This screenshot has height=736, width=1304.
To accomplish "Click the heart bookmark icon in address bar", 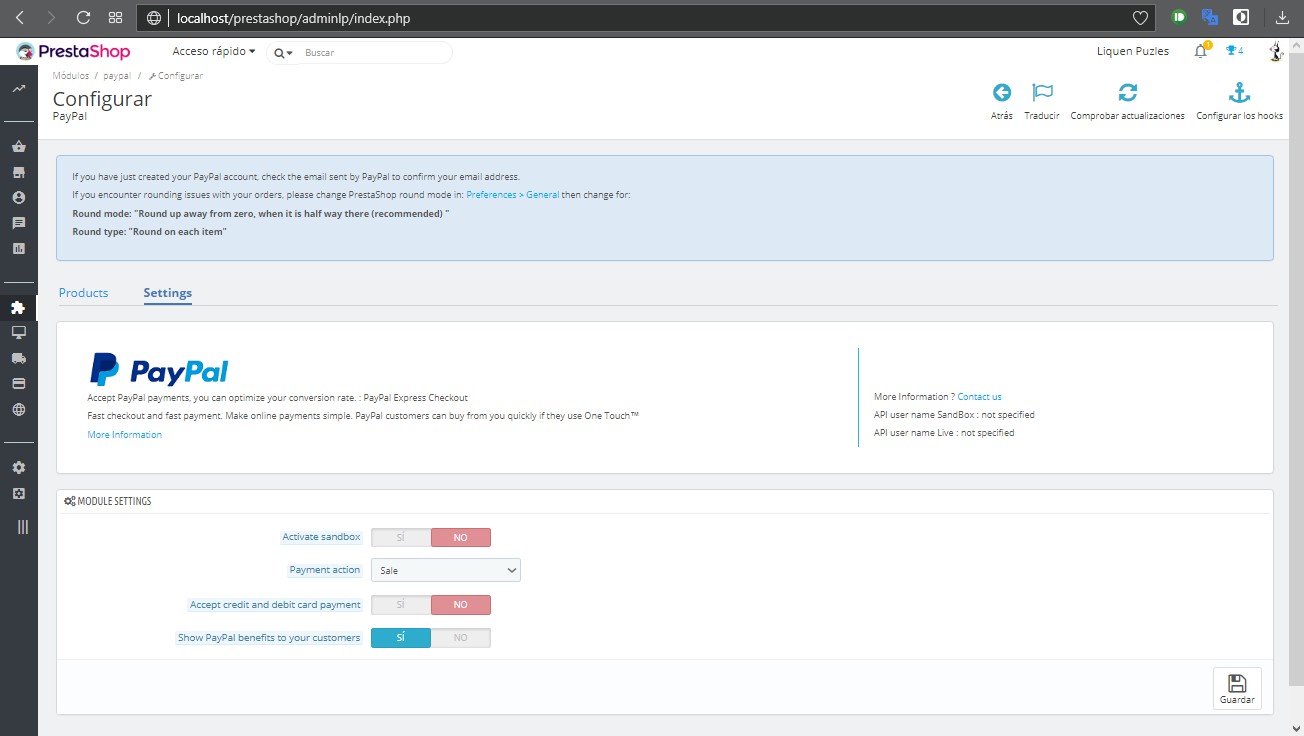I will (1140, 18).
